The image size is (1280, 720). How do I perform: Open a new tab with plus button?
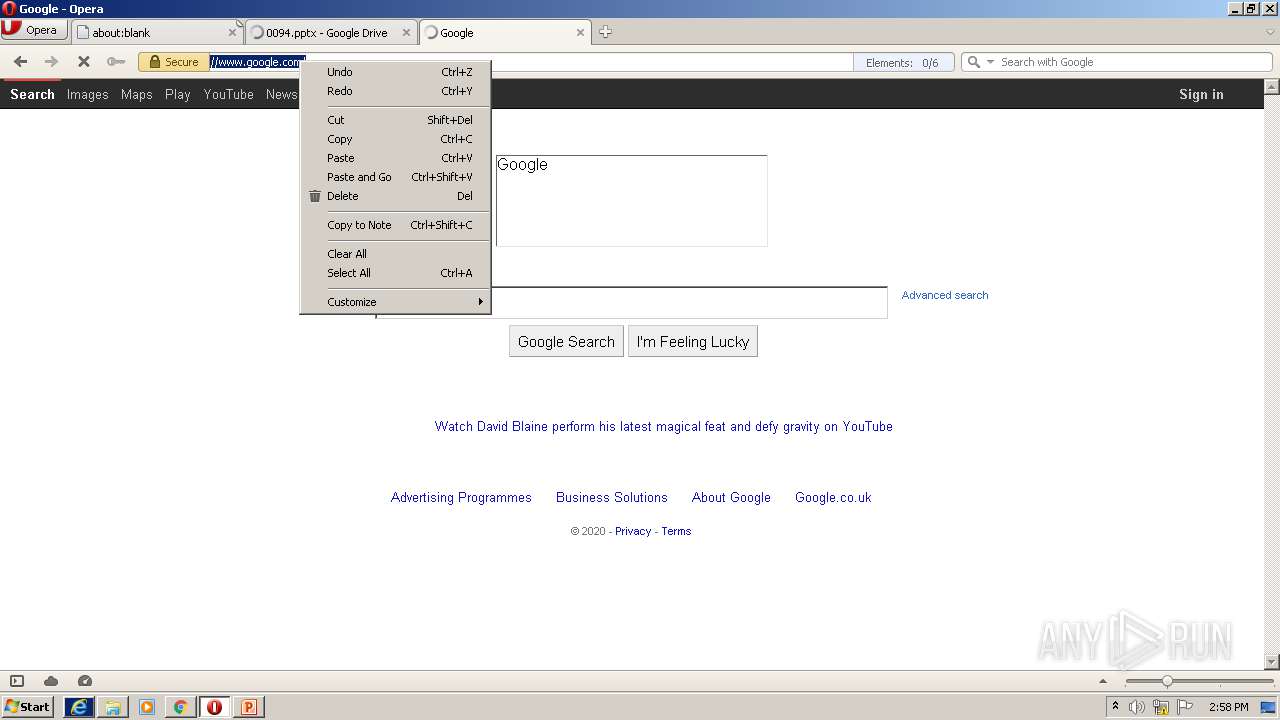tap(605, 32)
